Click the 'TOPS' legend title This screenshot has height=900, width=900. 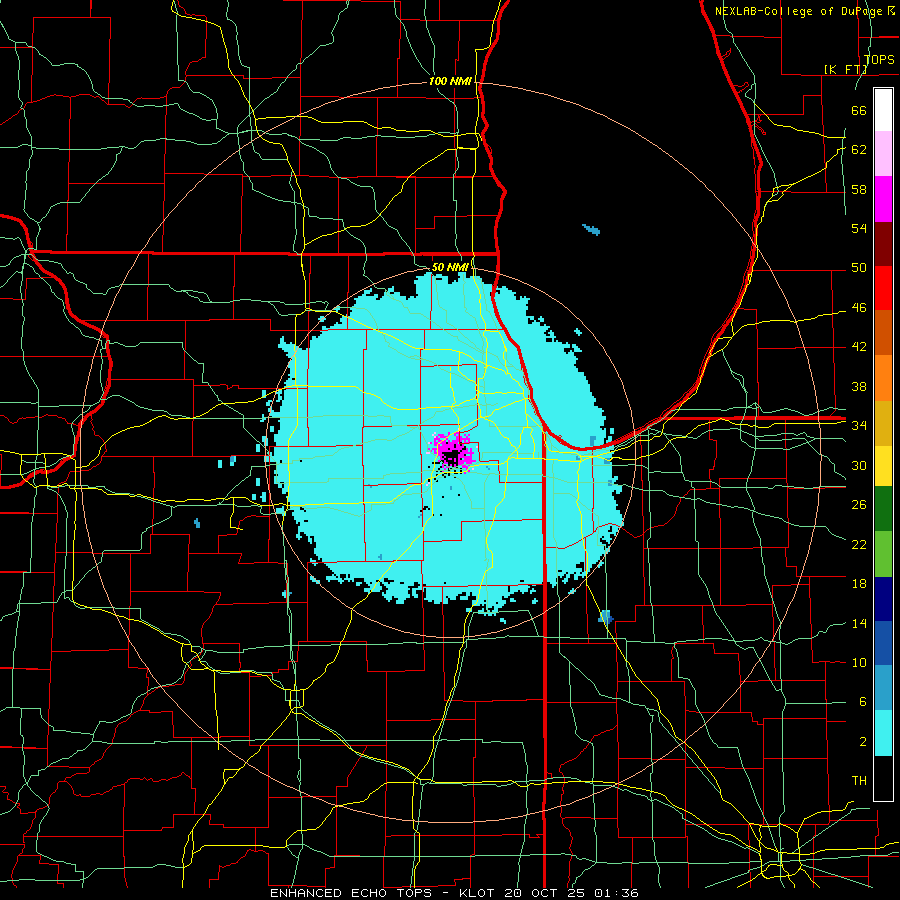(879, 60)
